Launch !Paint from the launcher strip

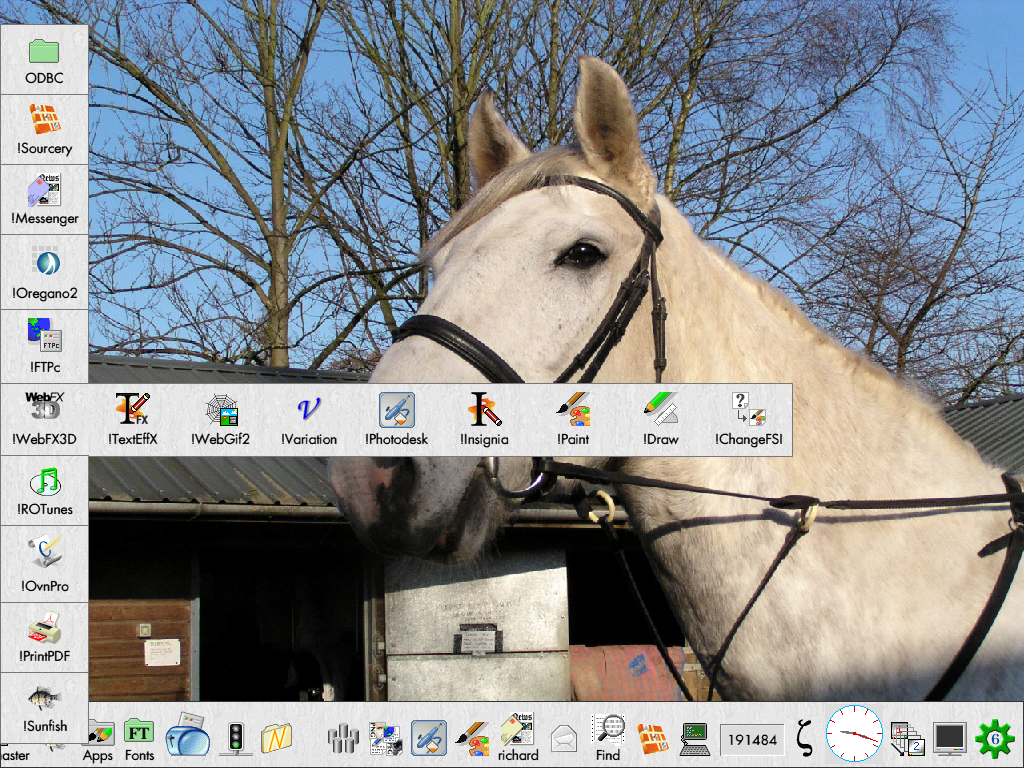pyautogui.click(x=573, y=419)
